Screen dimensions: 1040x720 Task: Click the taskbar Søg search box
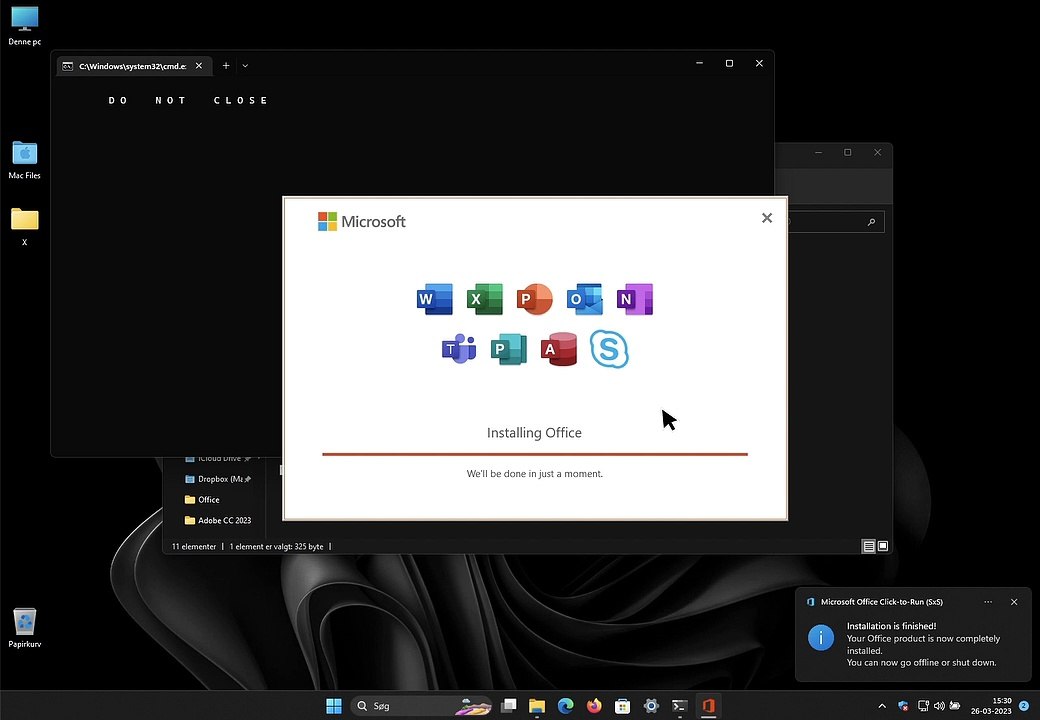[421, 706]
